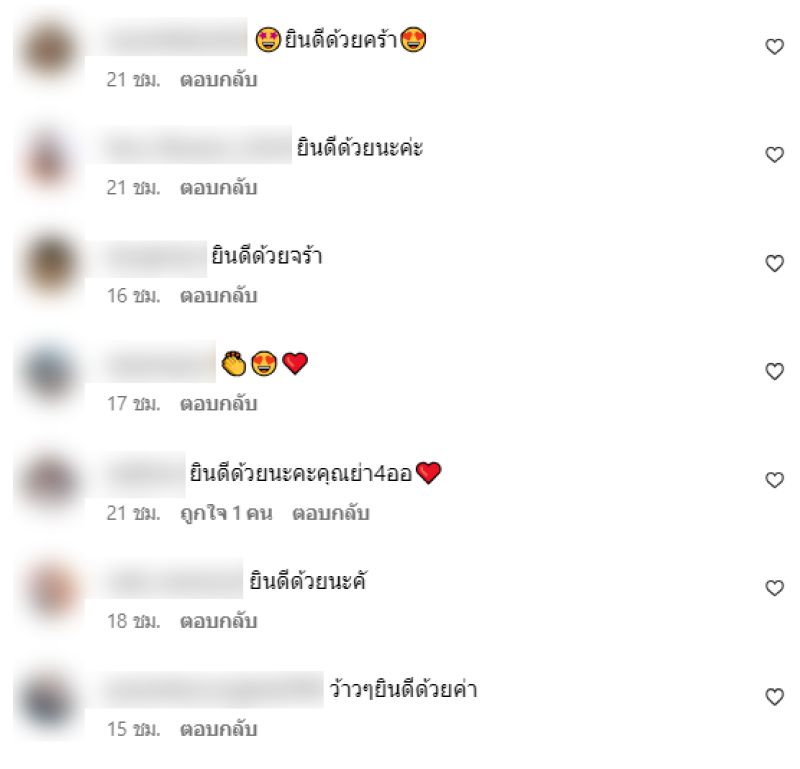The image size is (800, 769).
Task: View who liked via "ถูกใจ 1 คน"
Action: pyautogui.click(x=227, y=513)
